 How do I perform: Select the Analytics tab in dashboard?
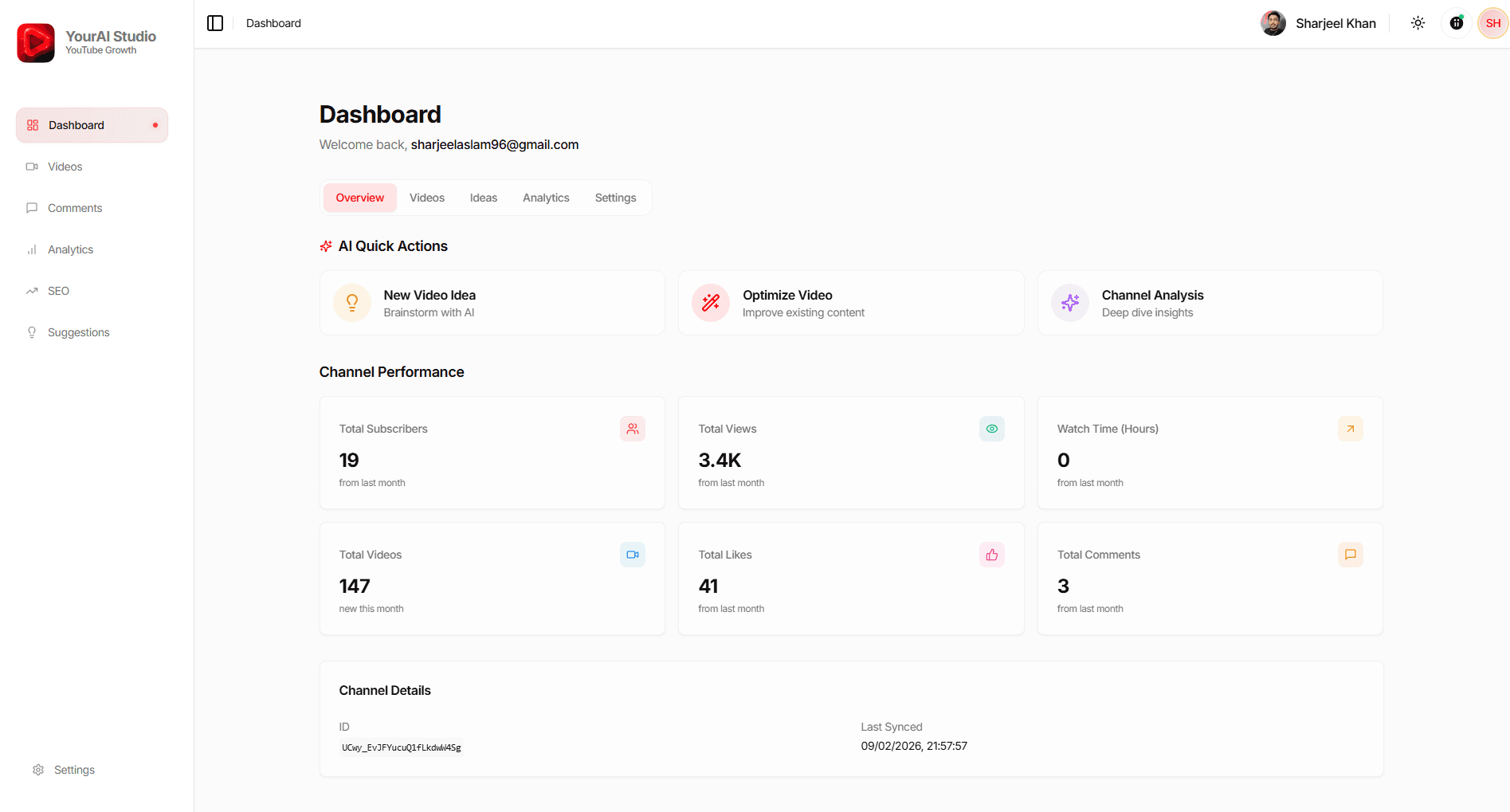pyautogui.click(x=546, y=198)
